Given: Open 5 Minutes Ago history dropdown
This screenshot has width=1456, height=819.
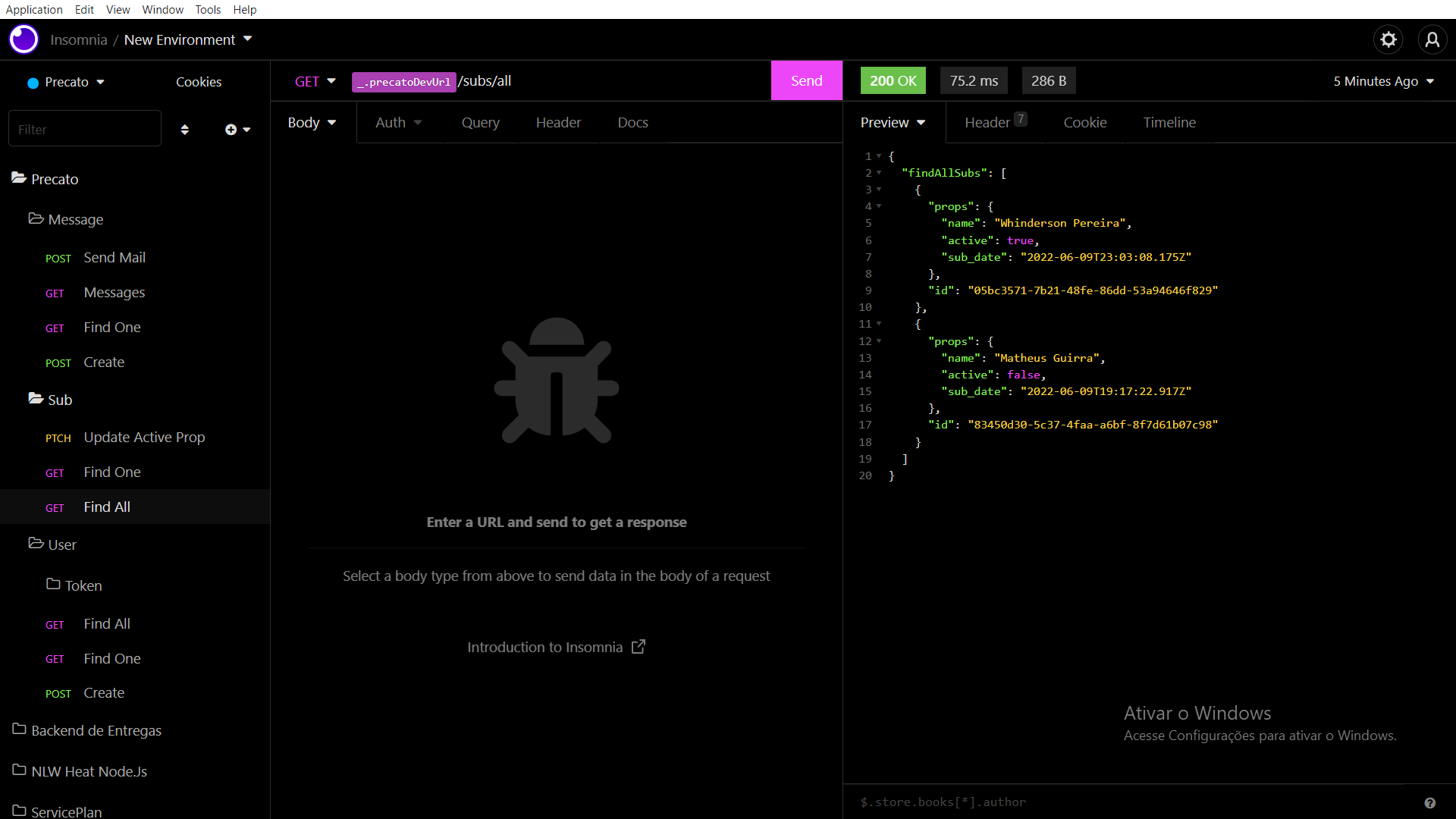Looking at the screenshot, I should pos(1383,81).
